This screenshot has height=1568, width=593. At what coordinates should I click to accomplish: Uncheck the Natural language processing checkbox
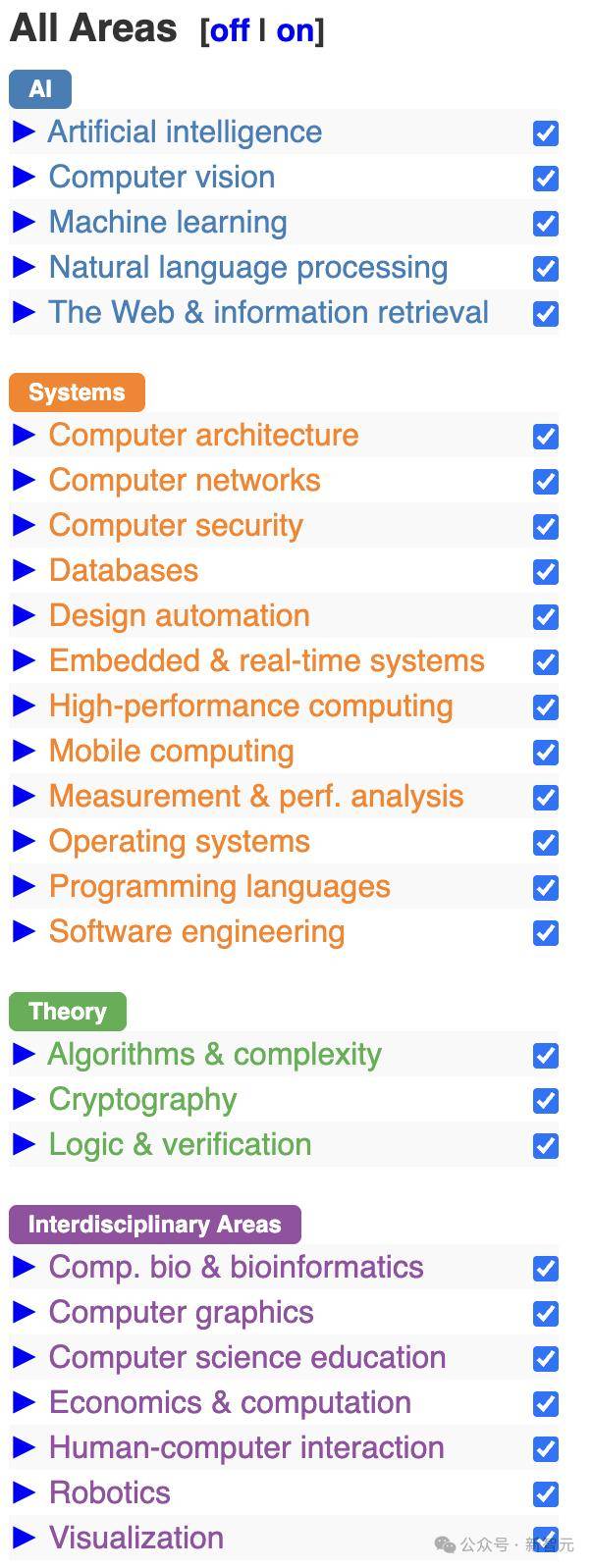pos(546,268)
